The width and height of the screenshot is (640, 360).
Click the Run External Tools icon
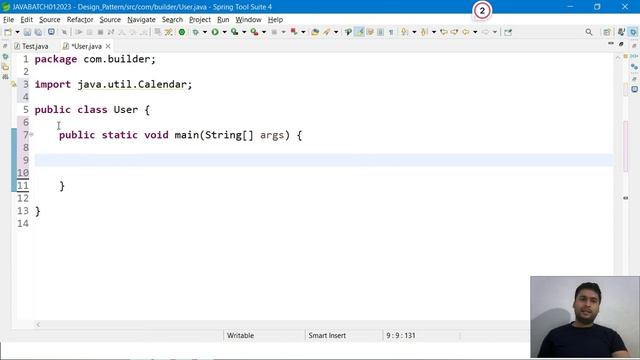click(254, 32)
